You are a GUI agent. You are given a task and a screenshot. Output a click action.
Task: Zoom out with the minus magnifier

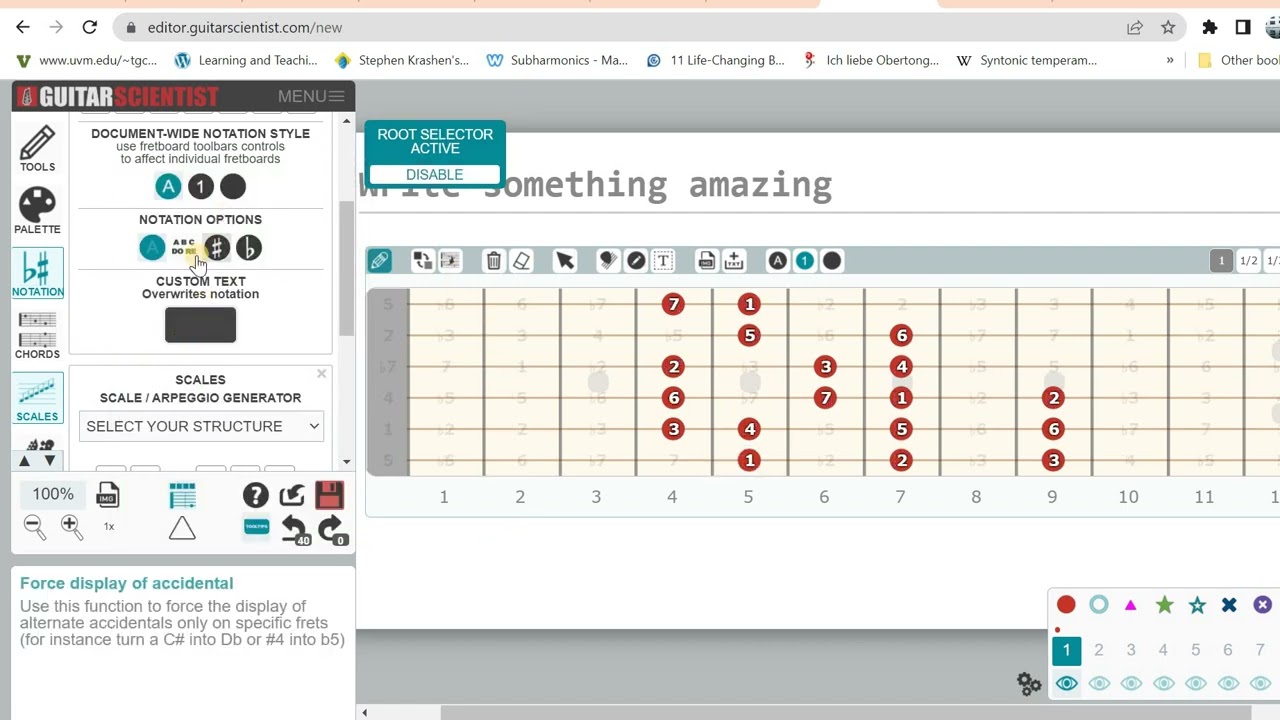[x=35, y=527]
